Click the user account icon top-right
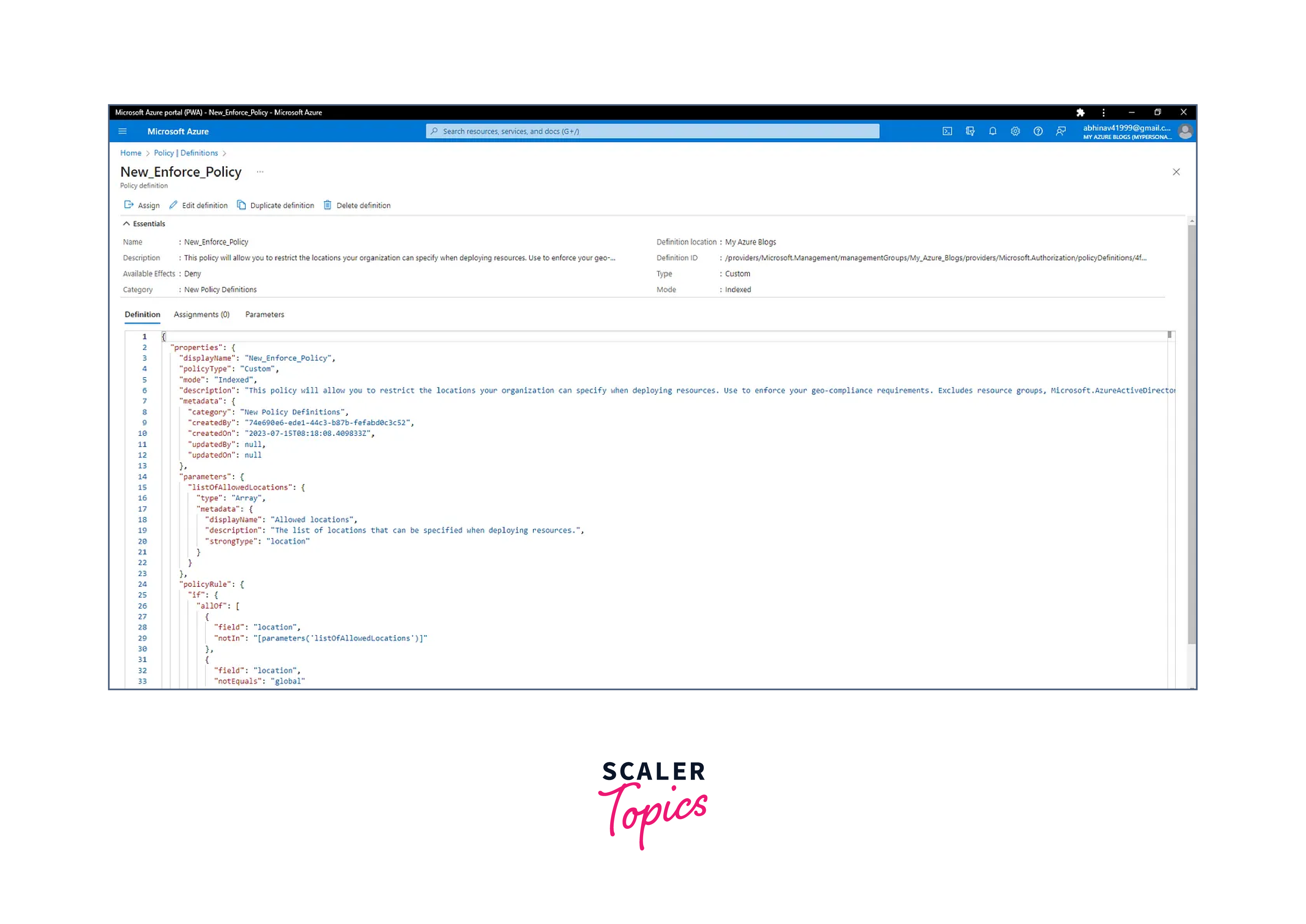This screenshot has width=1306, height=924. (x=1184, y=131)
